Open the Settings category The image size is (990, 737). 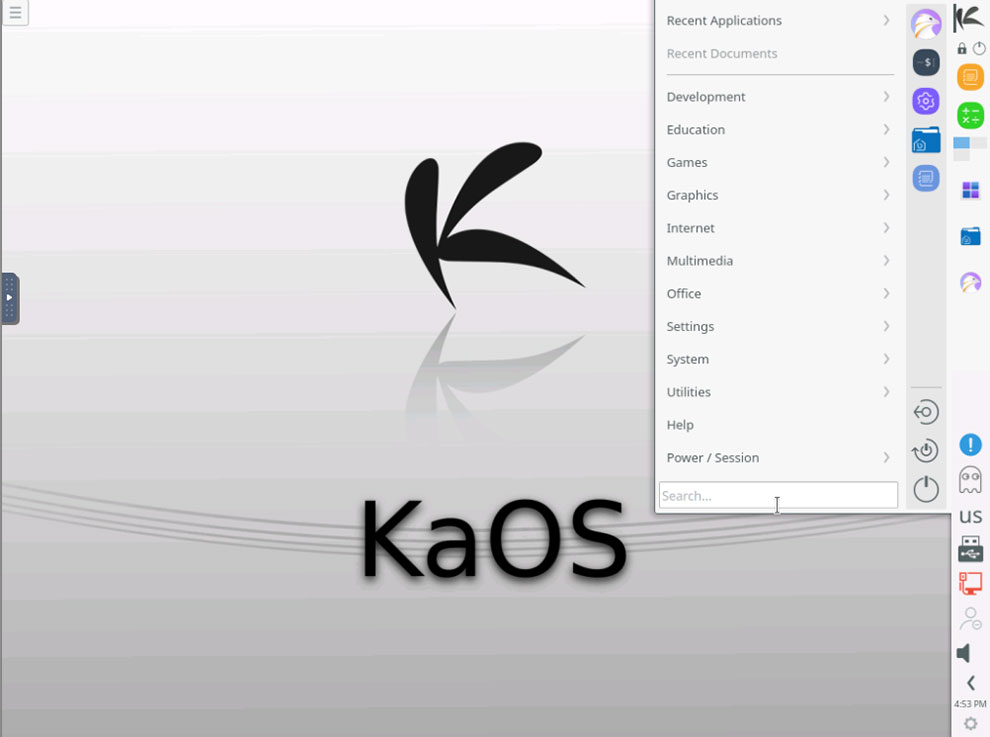click(780, 327)
